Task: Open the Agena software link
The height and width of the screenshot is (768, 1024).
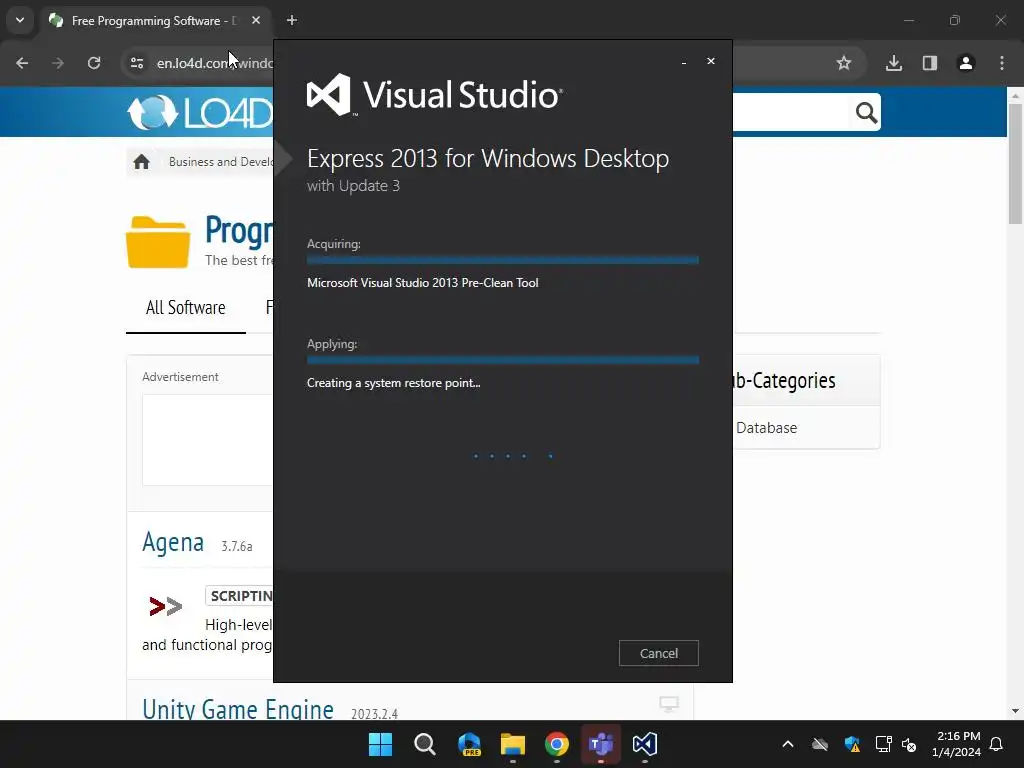Action: (173, 542)
